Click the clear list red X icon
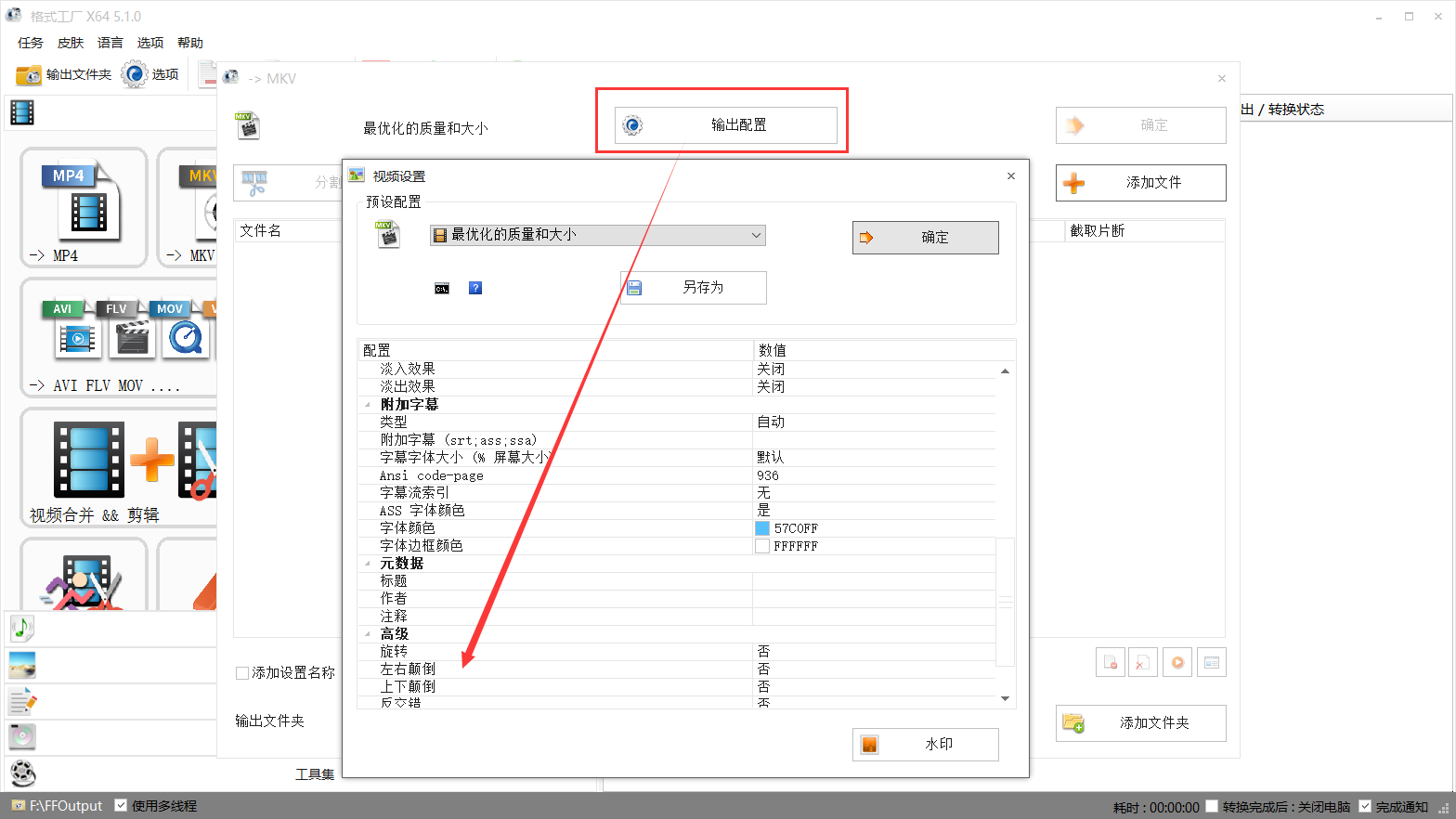This screenshot has height=819, width=1456. click(1143, 662)
